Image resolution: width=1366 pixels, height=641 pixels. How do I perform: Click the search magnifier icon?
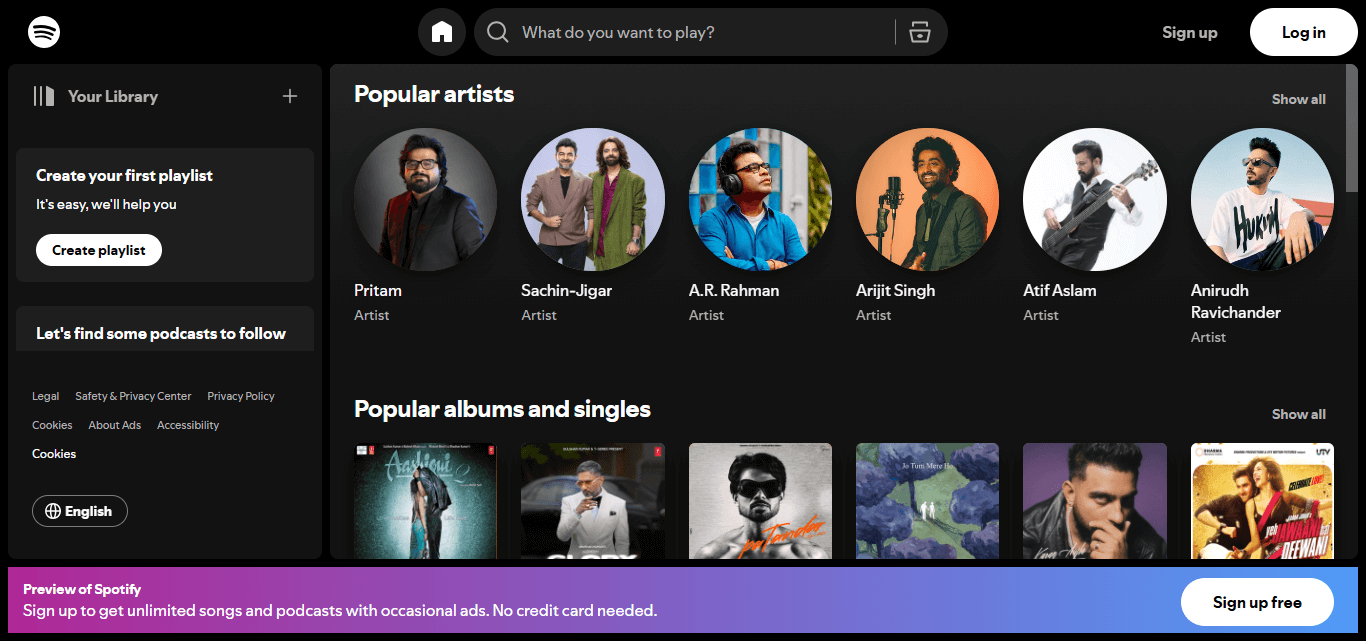coord(498,32)
